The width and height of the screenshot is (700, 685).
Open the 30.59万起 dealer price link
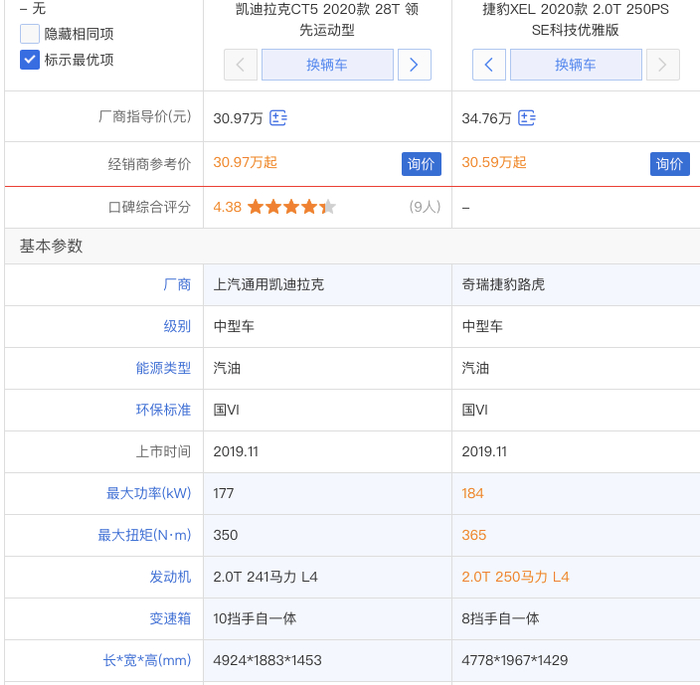pyautogui.click(x=494, y=162)
